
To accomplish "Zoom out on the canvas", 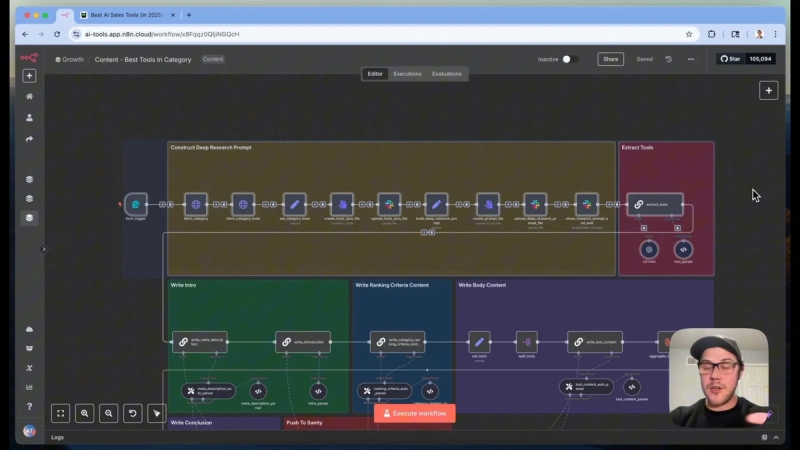I will [109, 413].
